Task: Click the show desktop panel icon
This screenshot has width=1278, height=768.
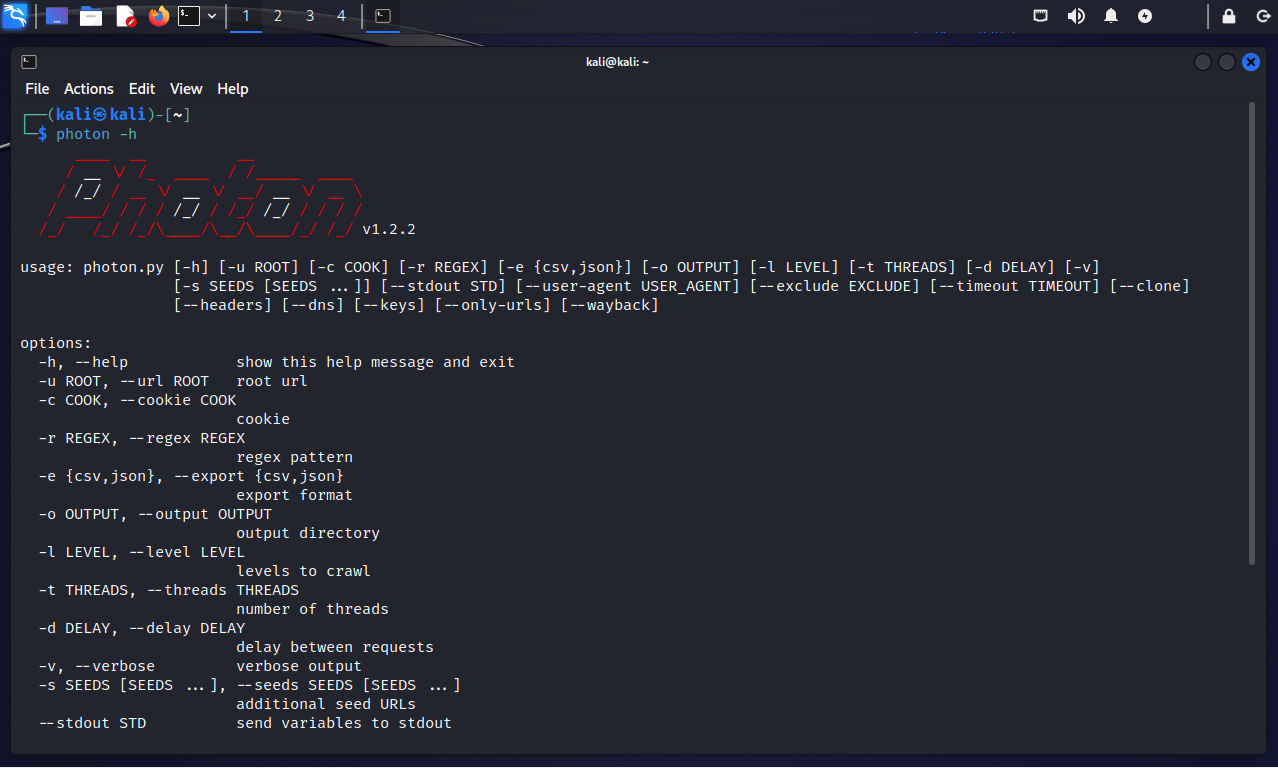Action: 57,16
